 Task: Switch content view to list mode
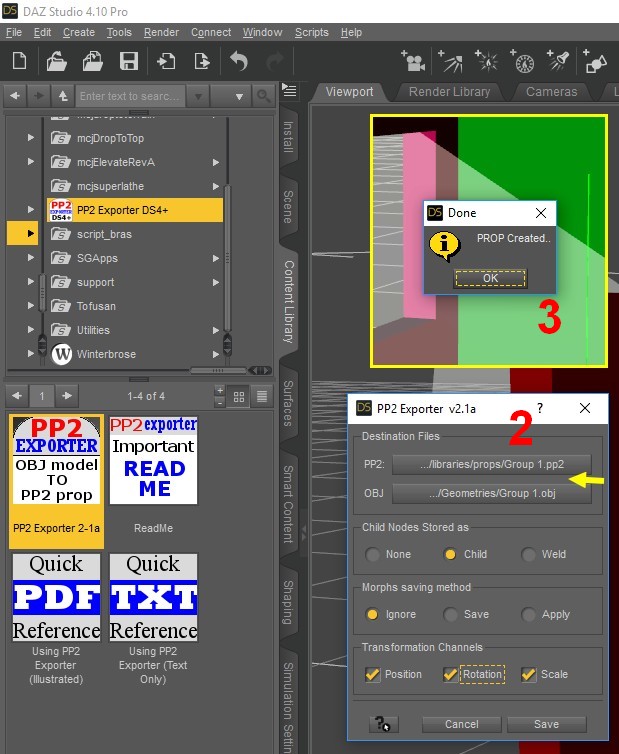(x=262, y=396)
